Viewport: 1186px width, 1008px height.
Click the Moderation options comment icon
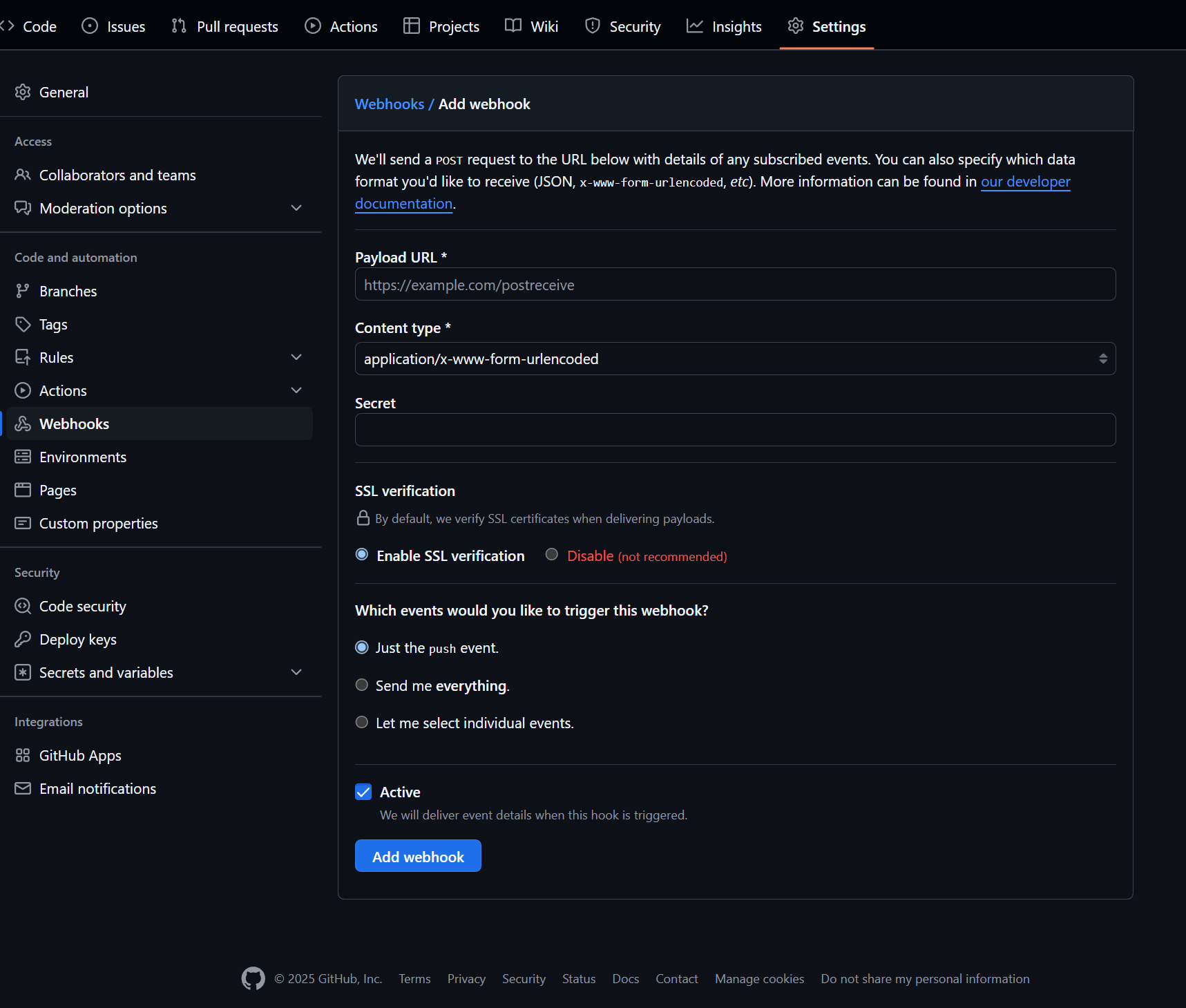(x=23, y=208)
